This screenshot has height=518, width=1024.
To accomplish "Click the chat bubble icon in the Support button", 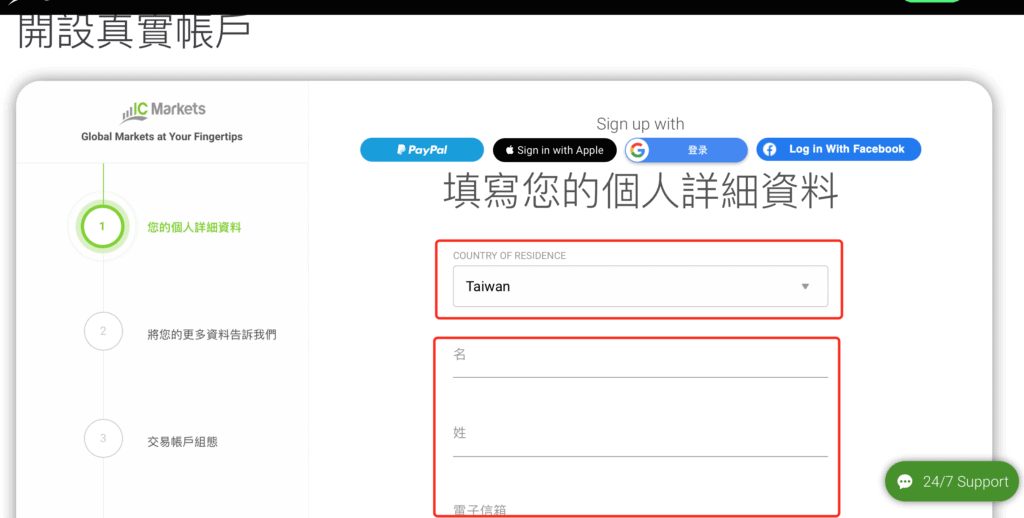I will click(905, 482).
